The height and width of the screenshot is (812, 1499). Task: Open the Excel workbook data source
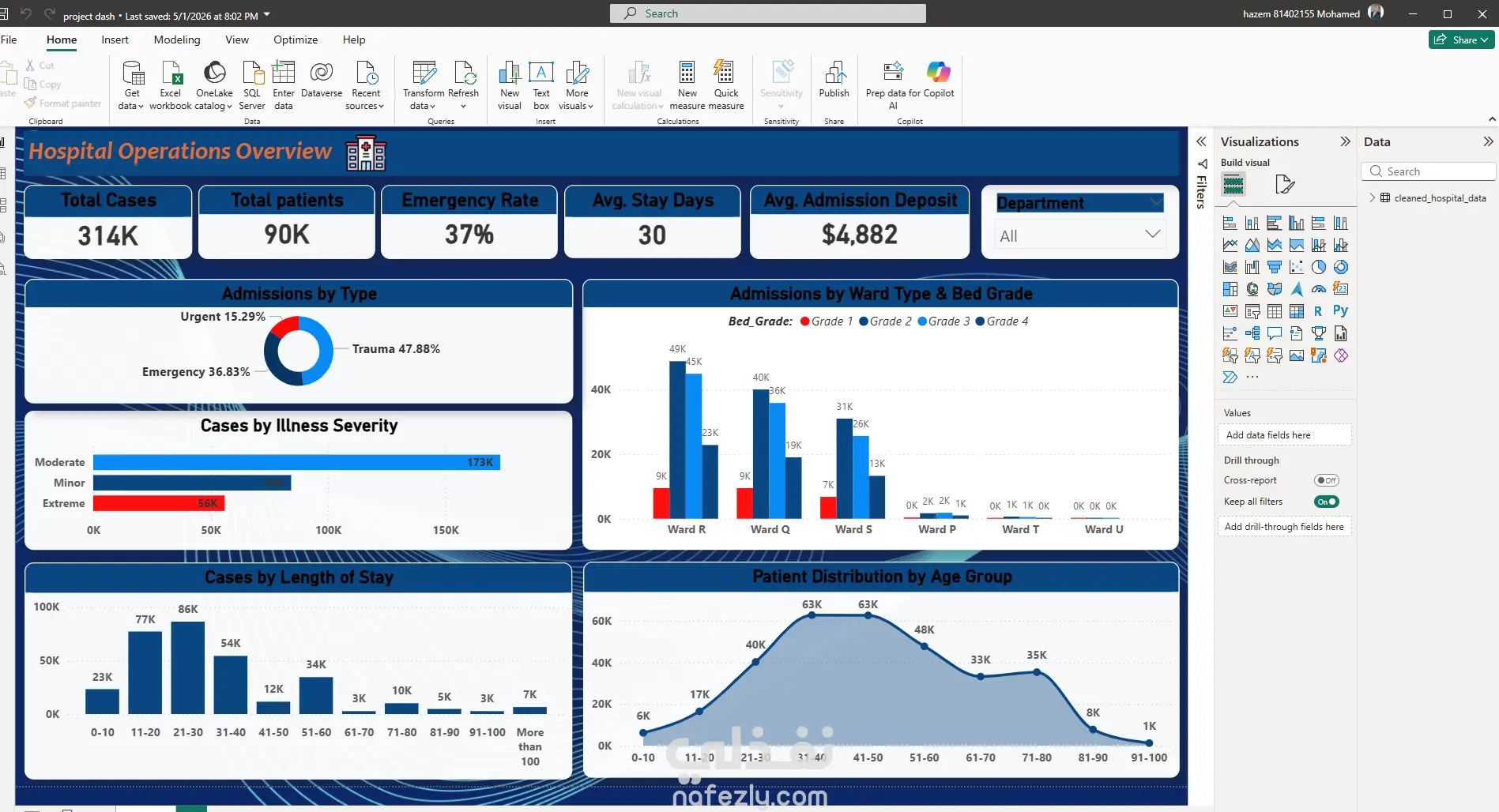coord(171,85)
